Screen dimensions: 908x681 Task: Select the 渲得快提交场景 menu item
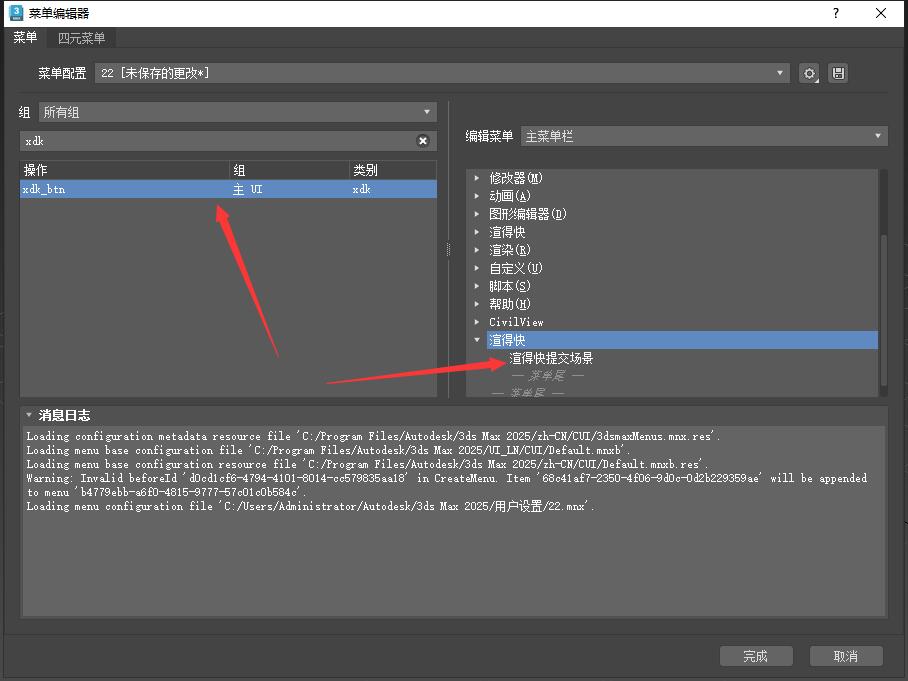(551, 358)
